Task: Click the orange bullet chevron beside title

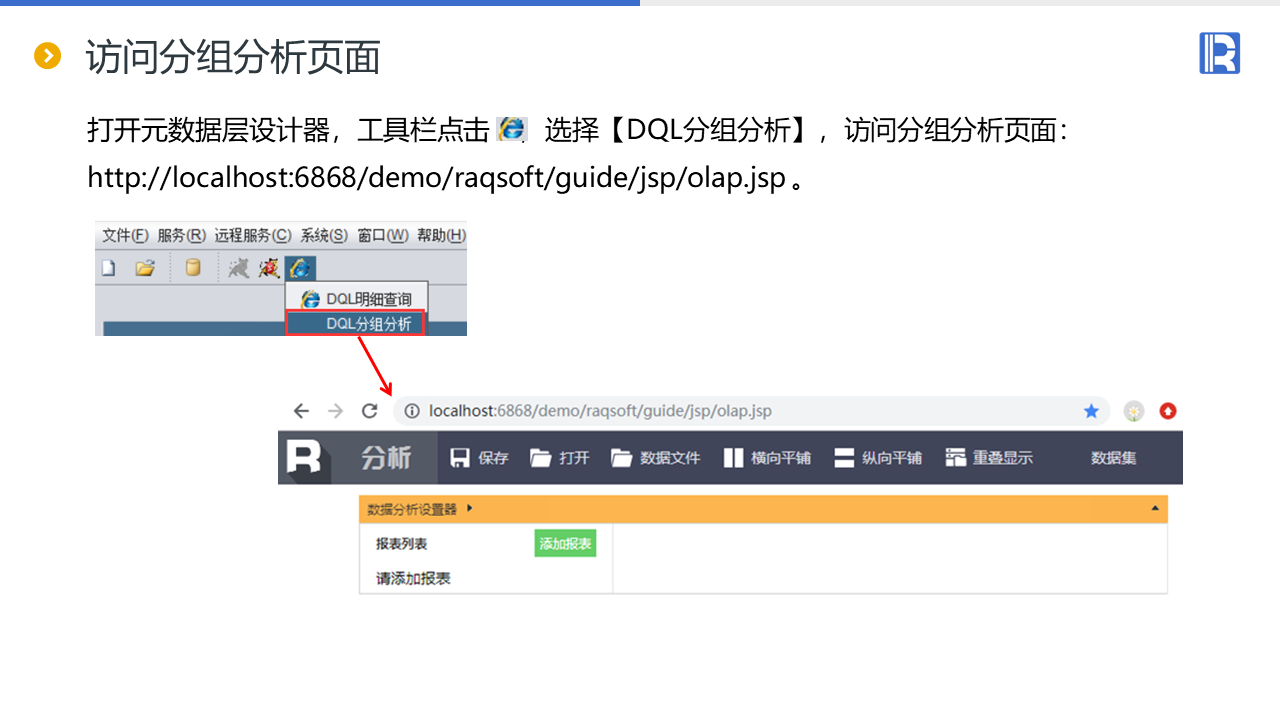Action: [x=48, y=56]
